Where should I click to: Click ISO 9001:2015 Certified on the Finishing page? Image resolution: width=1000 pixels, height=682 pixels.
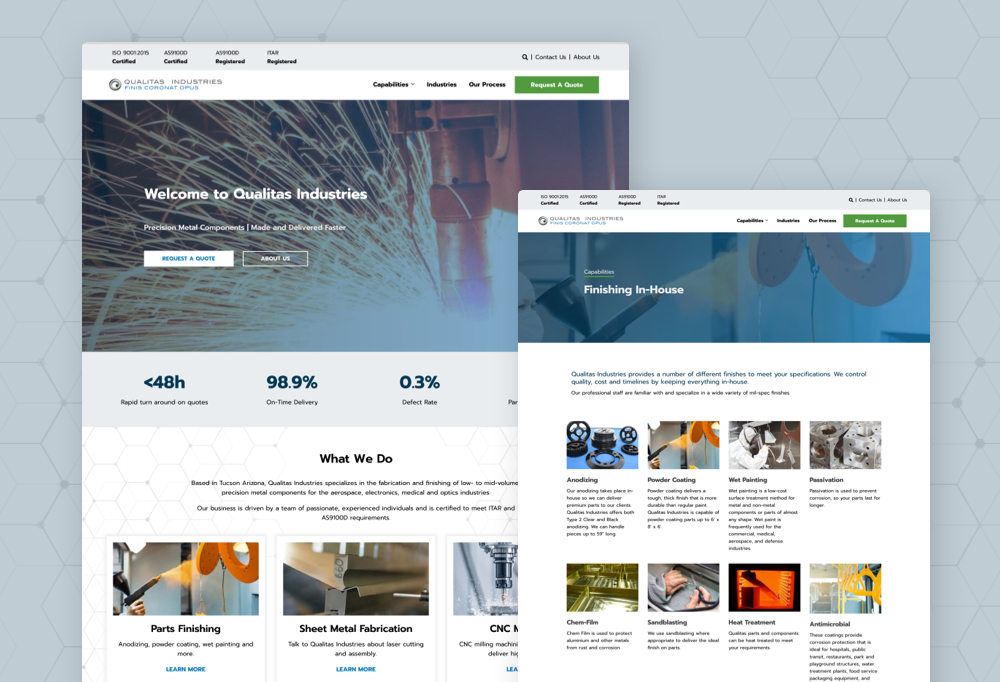coord(554,200)
